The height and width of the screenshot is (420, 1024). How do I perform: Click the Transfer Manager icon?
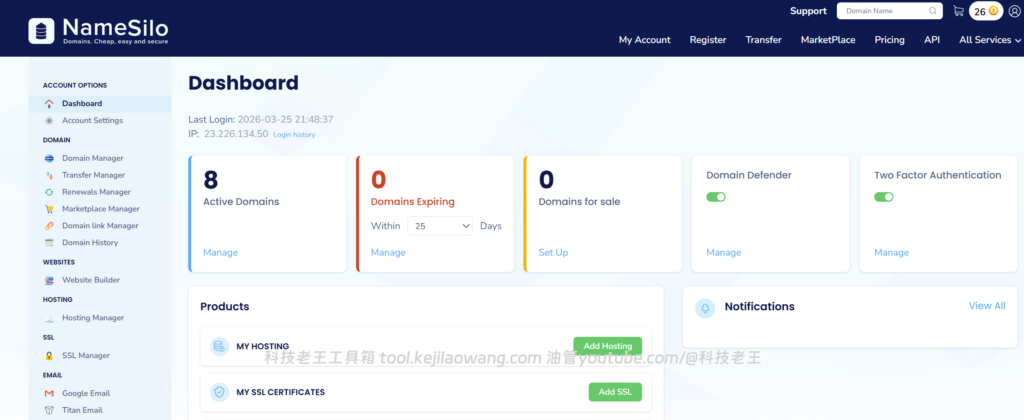pyautogui.click(x=49, y=176)
